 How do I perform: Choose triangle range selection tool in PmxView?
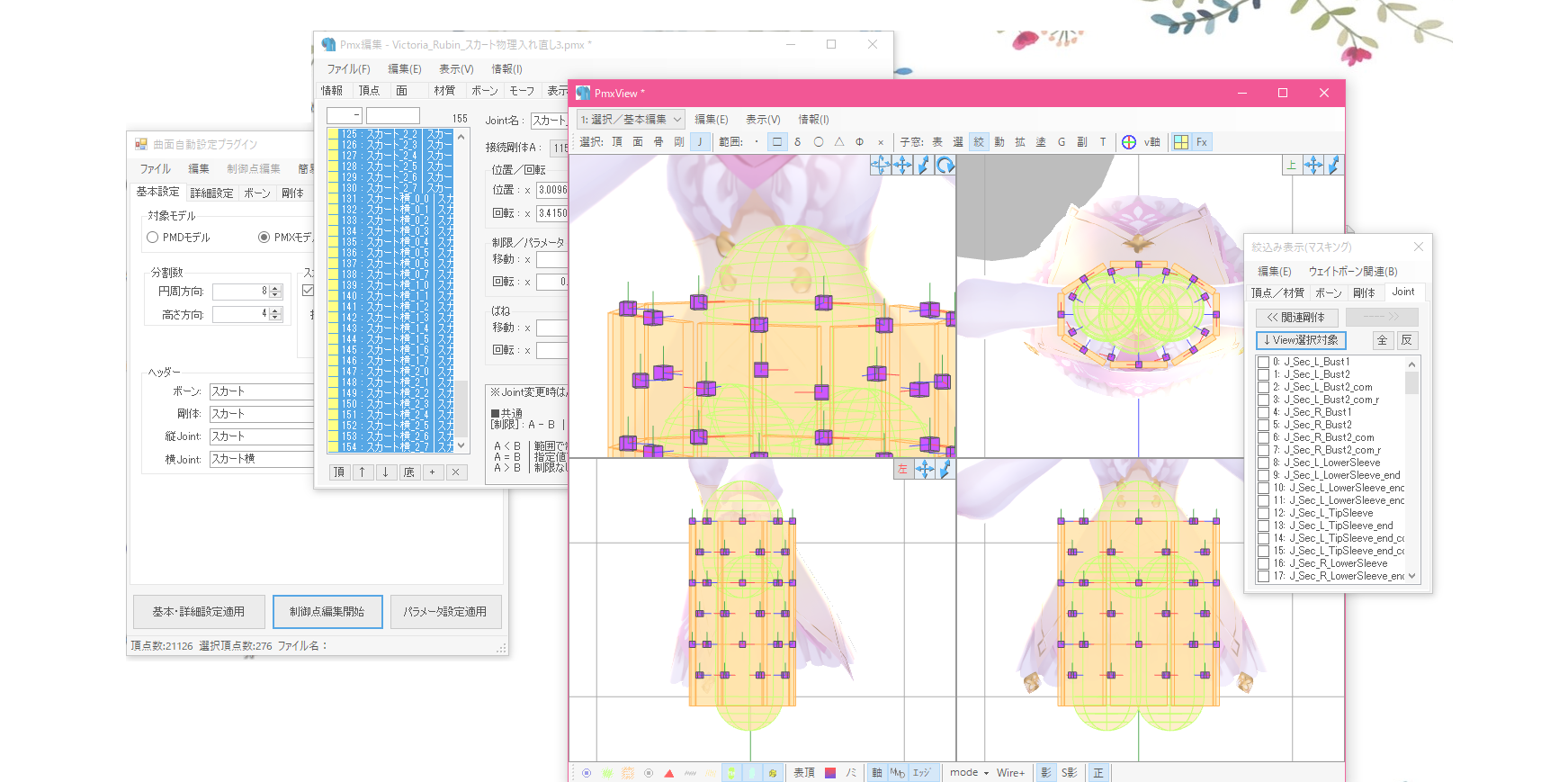839,142
